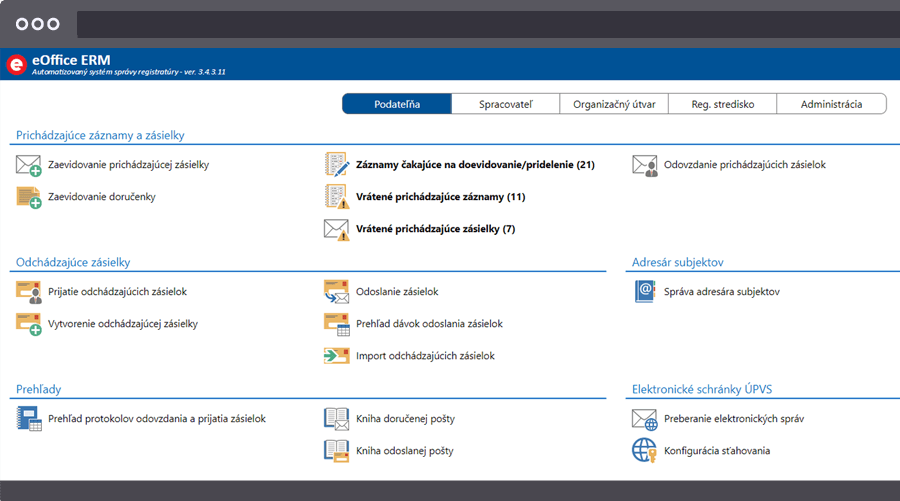Open Správa adresára subjektov link
The image size is (900, 501).
[722, 292]
